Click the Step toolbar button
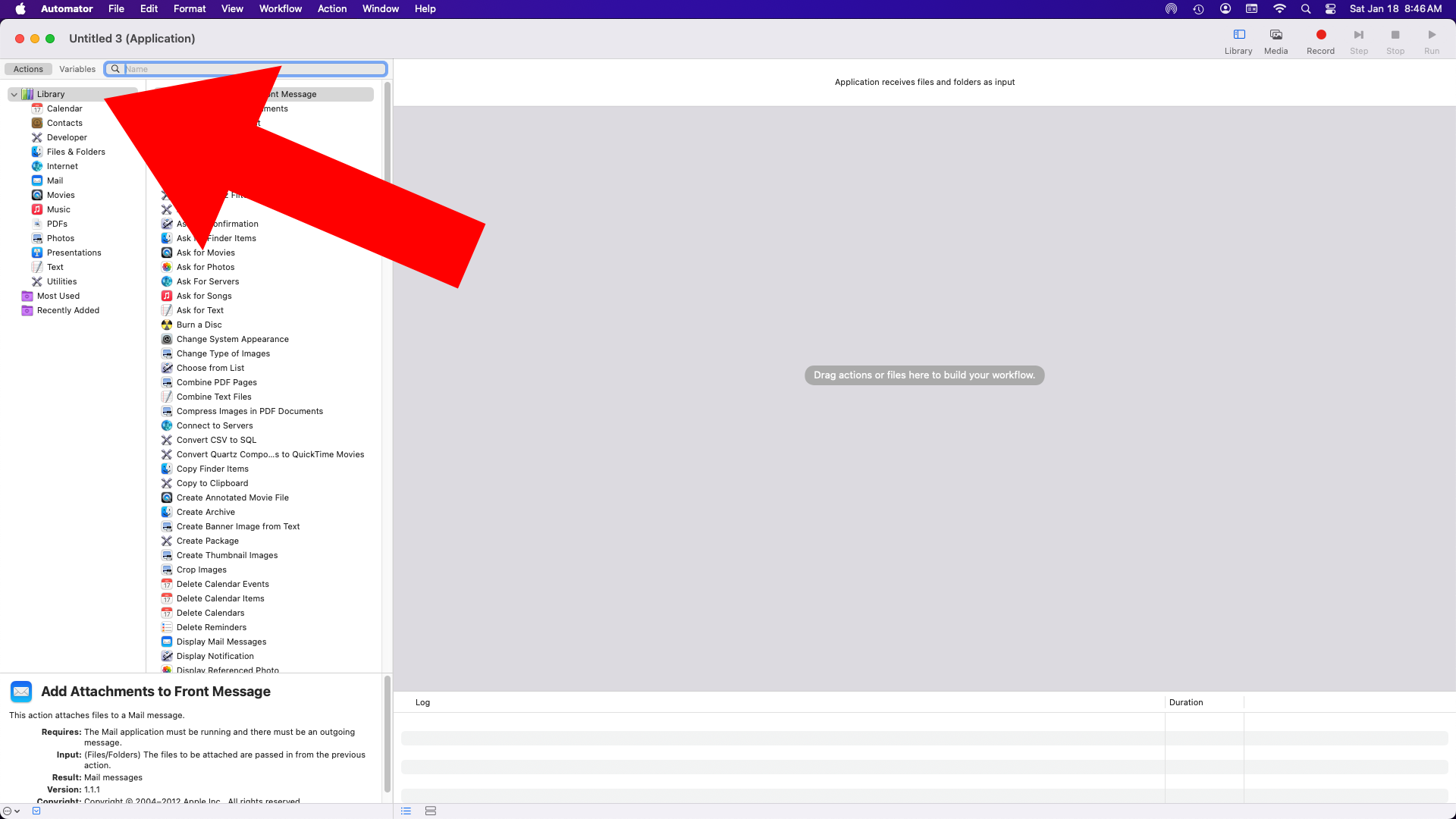 (x=1358, y=42)
